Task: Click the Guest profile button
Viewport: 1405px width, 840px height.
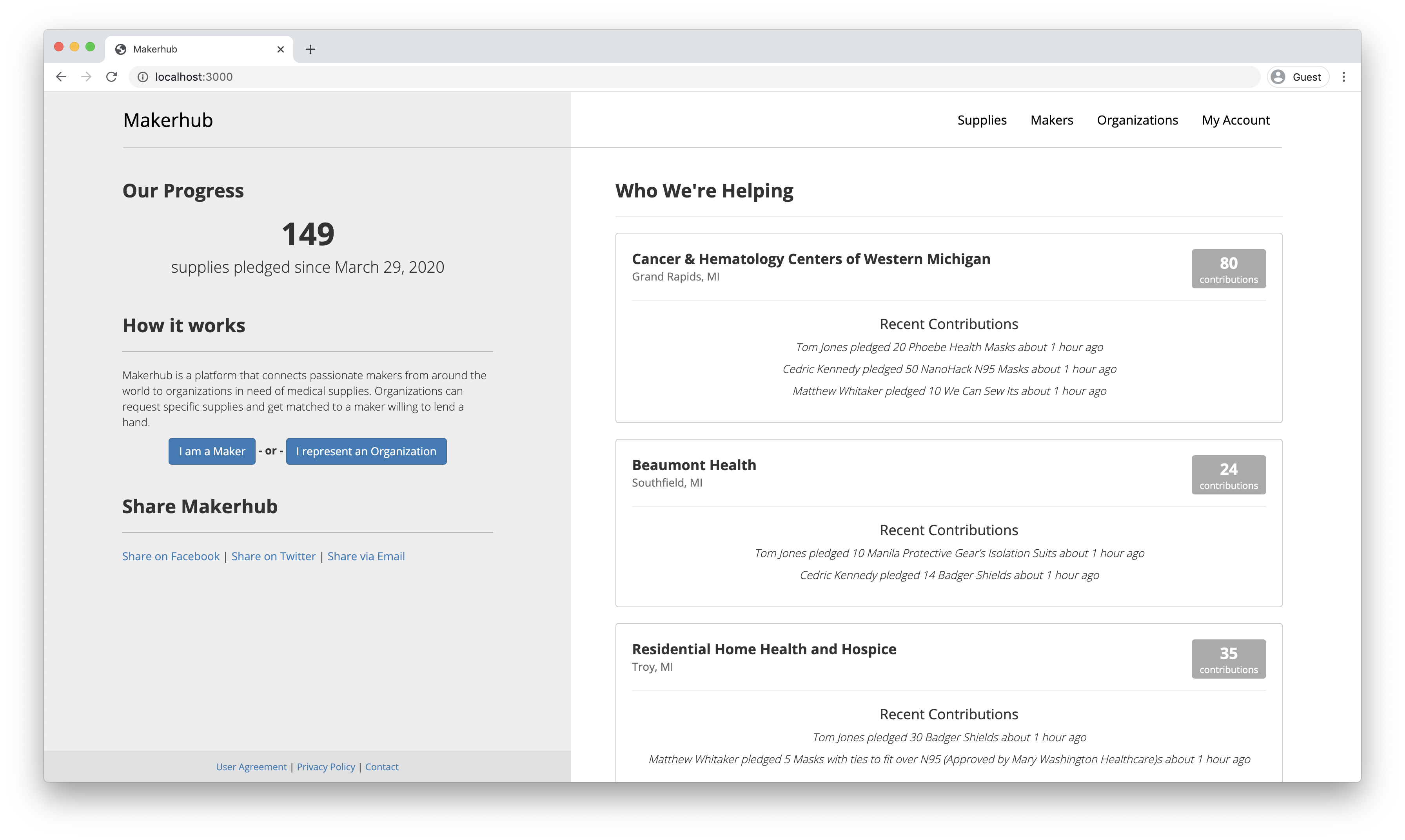Action: [x=1298, y=77]
